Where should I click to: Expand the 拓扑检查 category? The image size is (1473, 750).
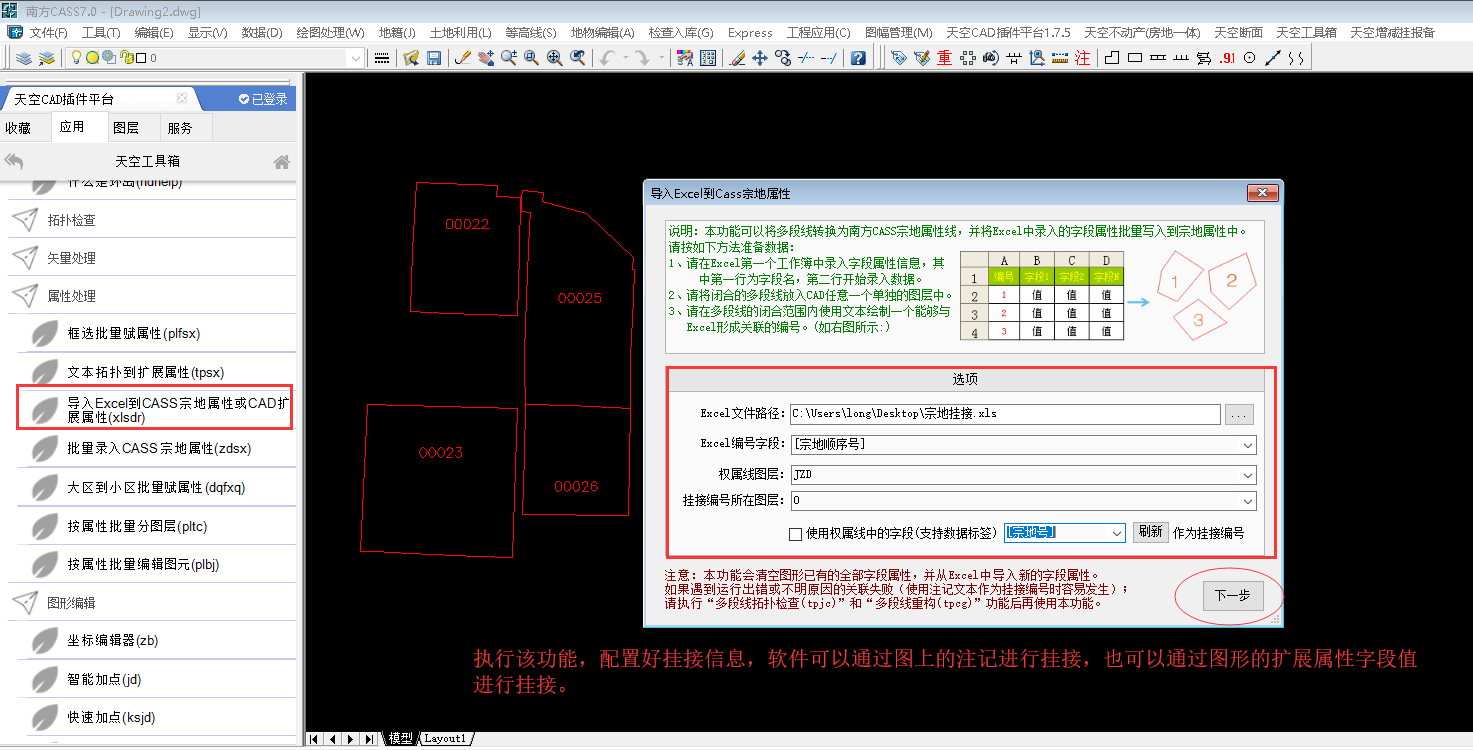pos(150,220)
